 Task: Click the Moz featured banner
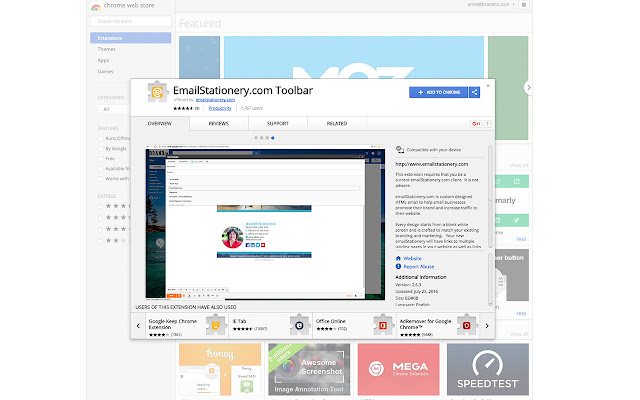(x=354, y=57)
